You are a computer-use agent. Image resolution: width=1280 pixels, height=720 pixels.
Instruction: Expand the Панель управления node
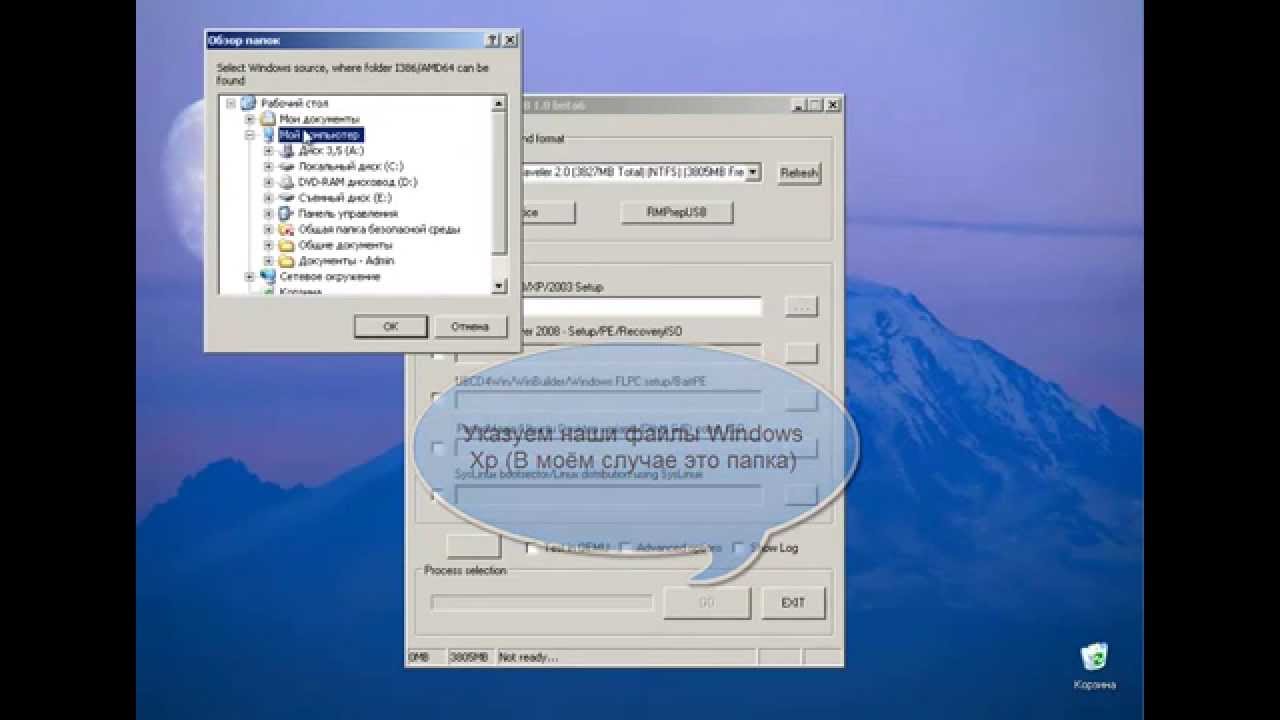pyautogui.click(x=269, y=214)
